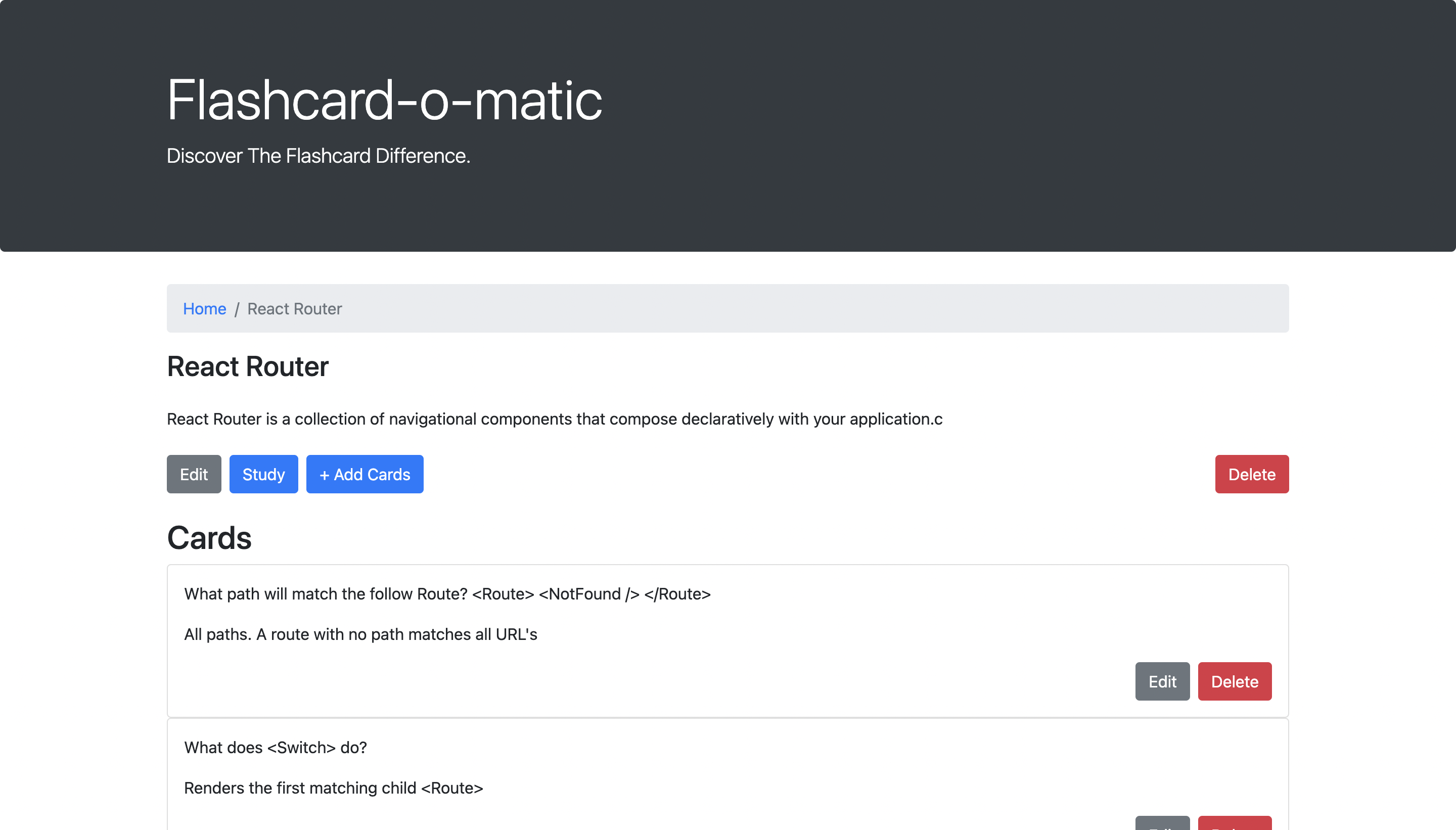Edit the Switch card
This screenshot has height=830, width=1456.
(1162, 825)
